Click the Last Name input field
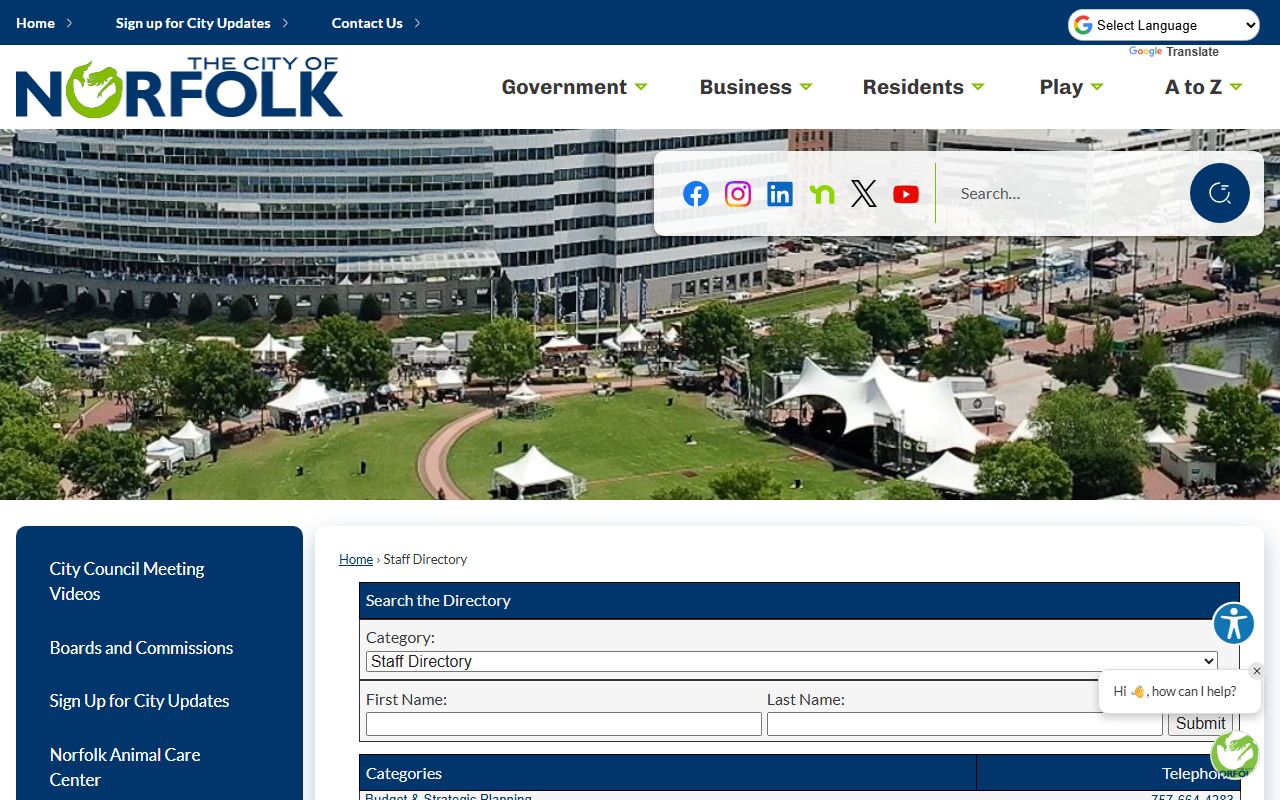 [965, 724]
